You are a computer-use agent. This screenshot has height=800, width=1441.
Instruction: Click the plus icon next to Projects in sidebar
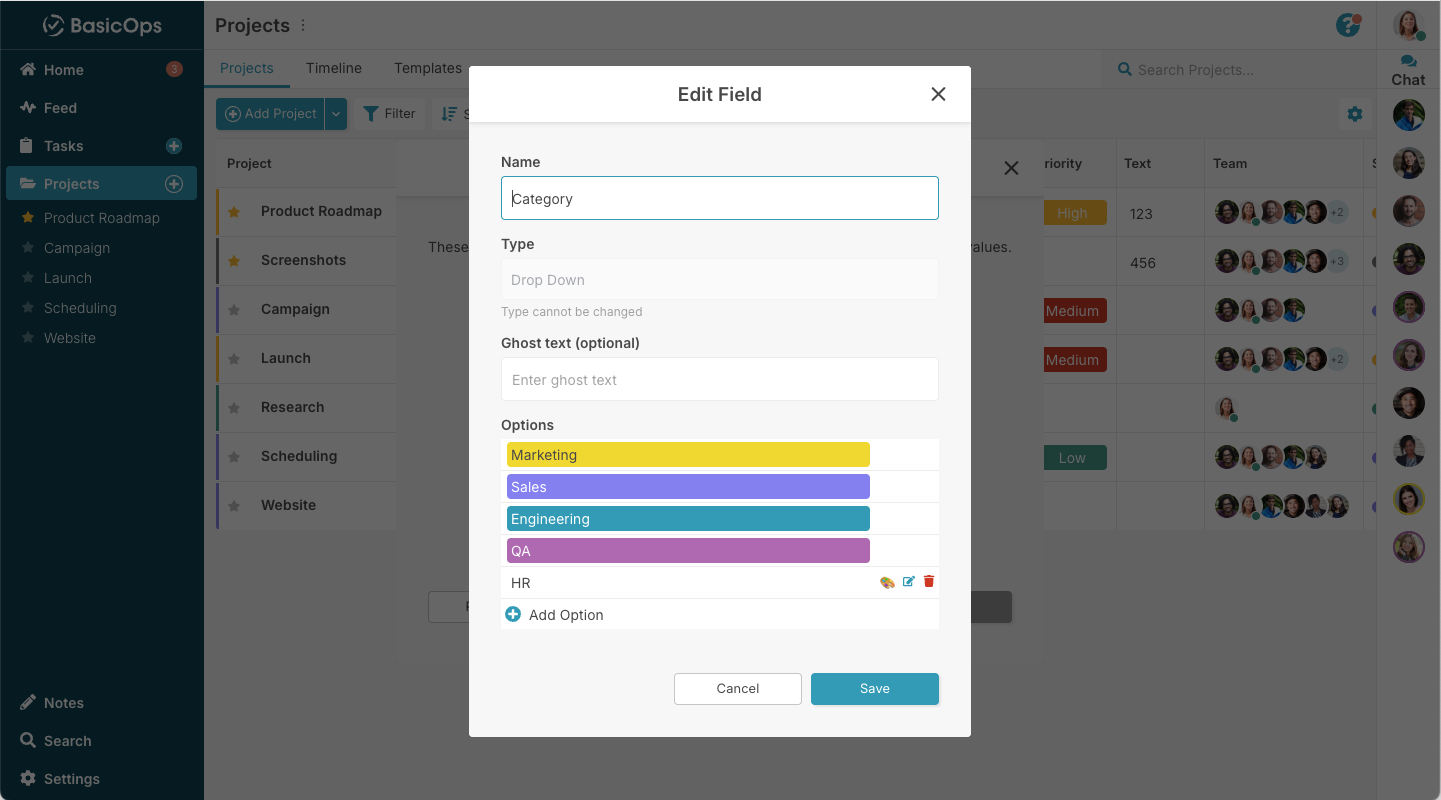point(173,184)
